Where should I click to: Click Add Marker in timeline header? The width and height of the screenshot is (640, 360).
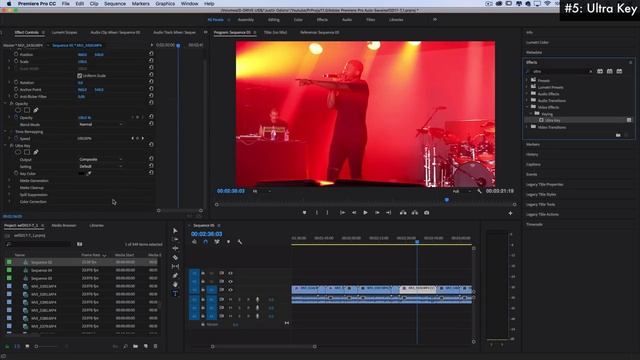[228, 242]
